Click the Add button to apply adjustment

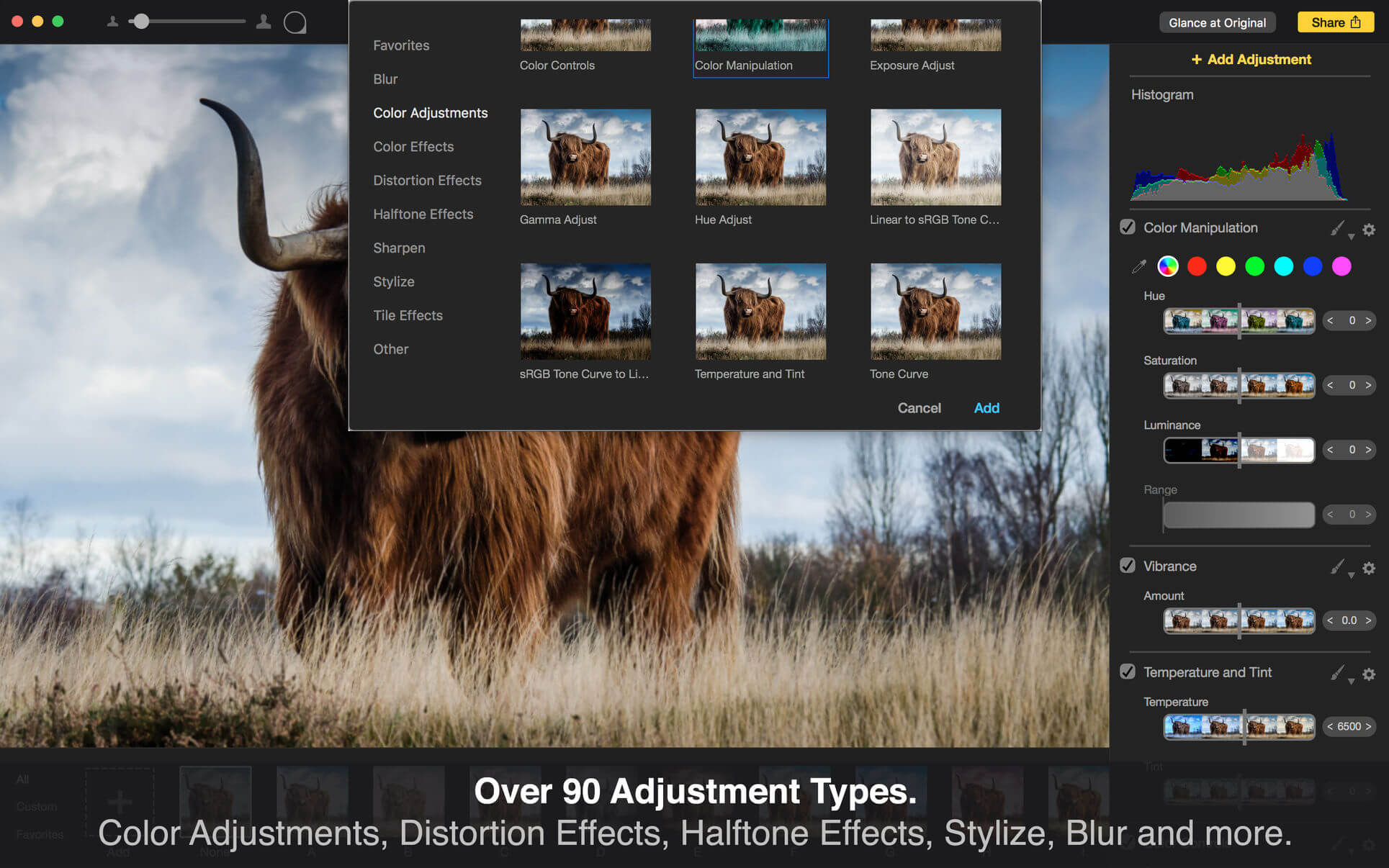[986, 408]
